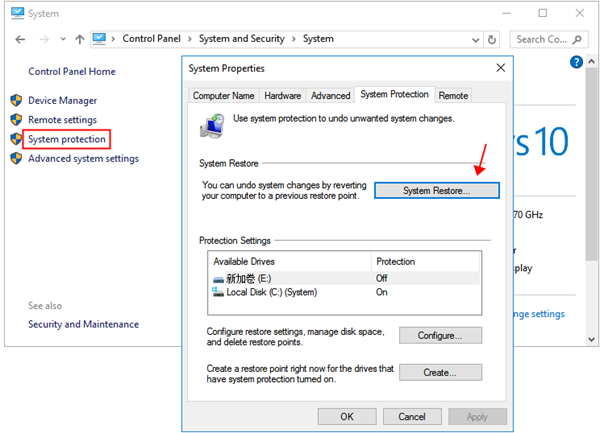Viewport: 600px width, 433px height.
Task: Click the System Restore... button
Action: (436, 190)
